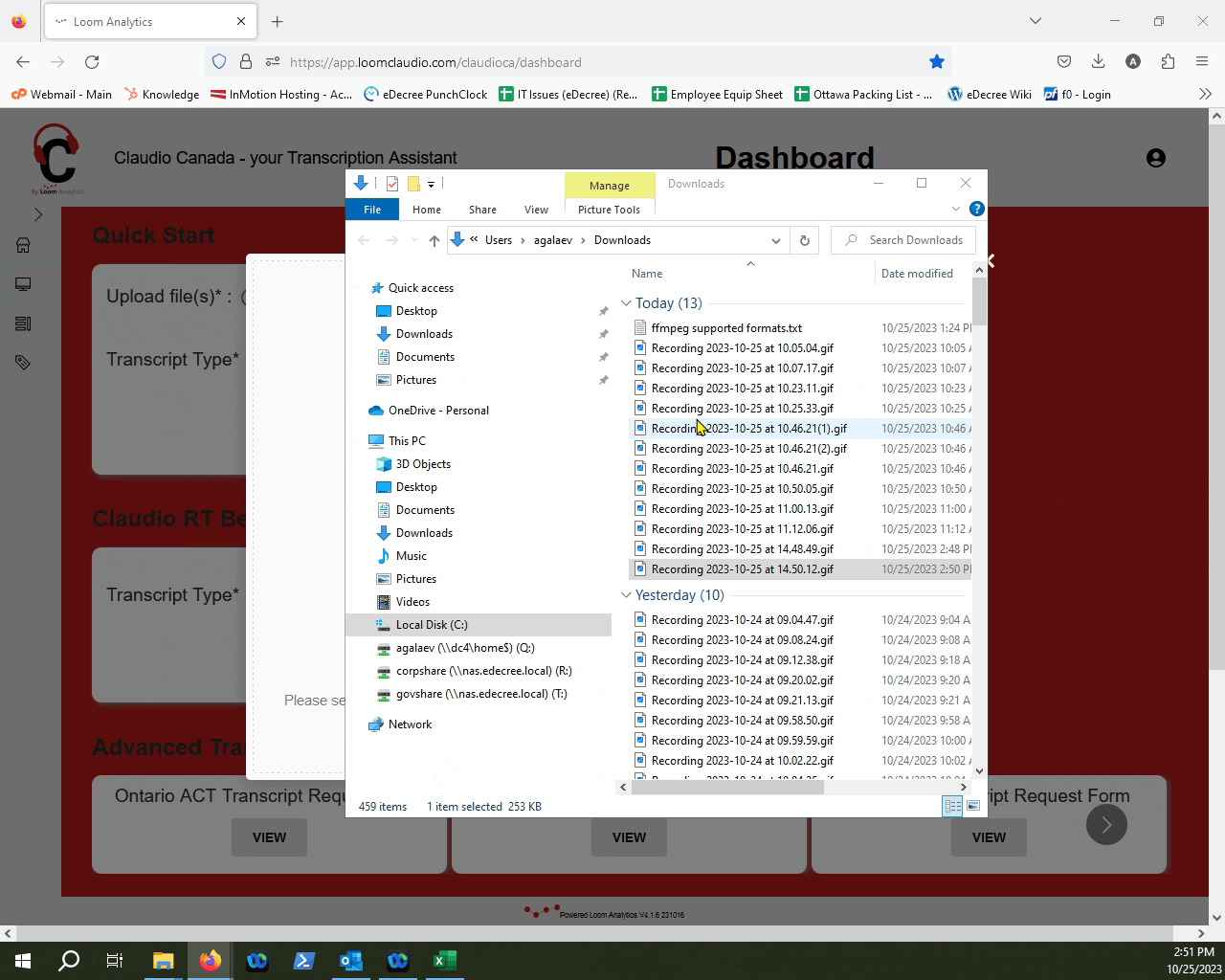This screenshot has width=1225, height=980.
Task: Select the file ffmpeg supported formats.txt
Action: pos(726,328)
